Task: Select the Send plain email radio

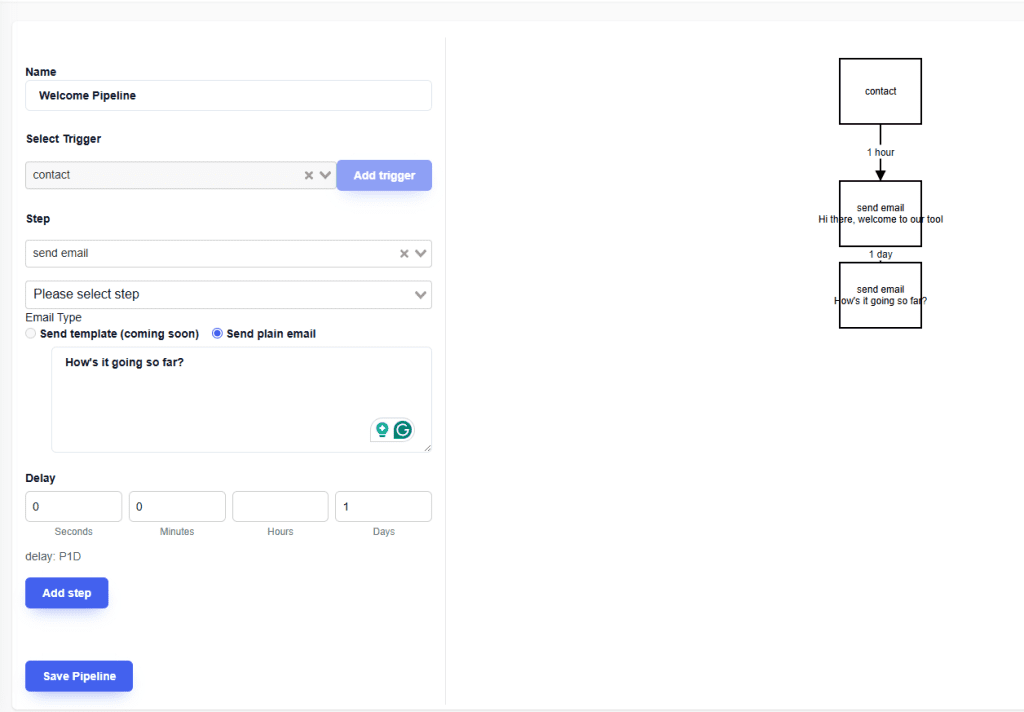Action: [x=217, y=334]
